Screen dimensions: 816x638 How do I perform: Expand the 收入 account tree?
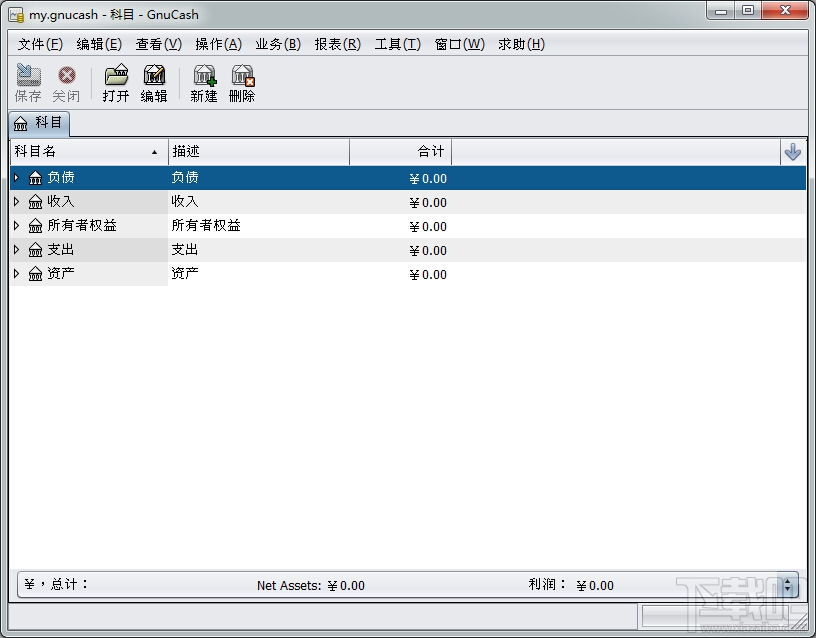[x=15, y=202]
